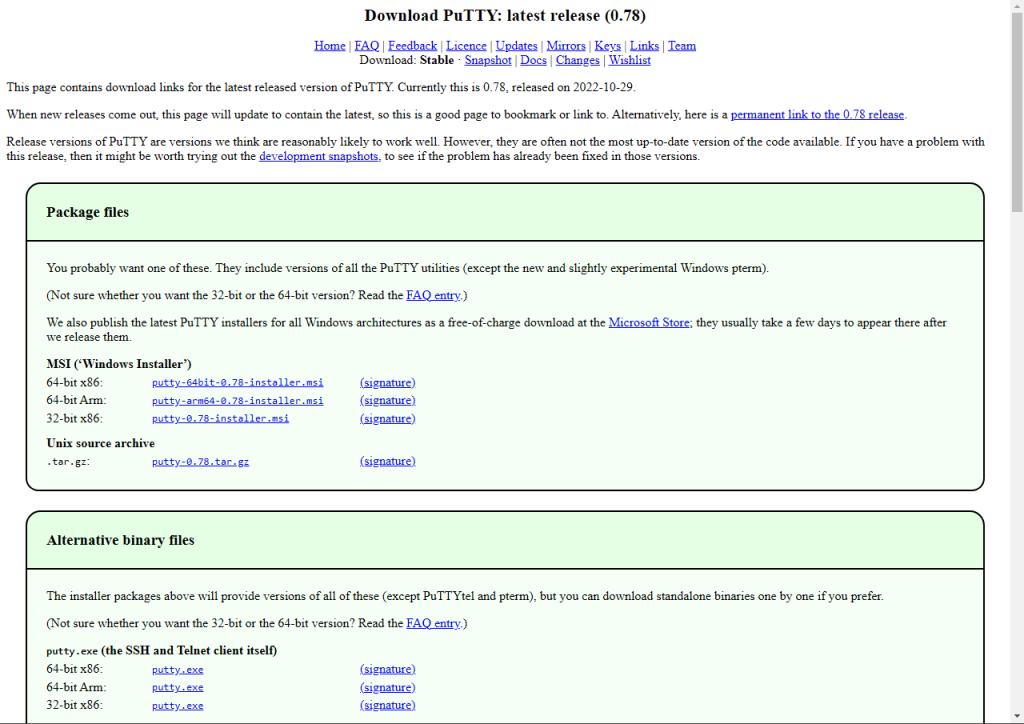Click the 'Download PuTTY: latest release (0.78)' heading
The width and height of the screenshot is (1024, 724).
coord(505,16)
